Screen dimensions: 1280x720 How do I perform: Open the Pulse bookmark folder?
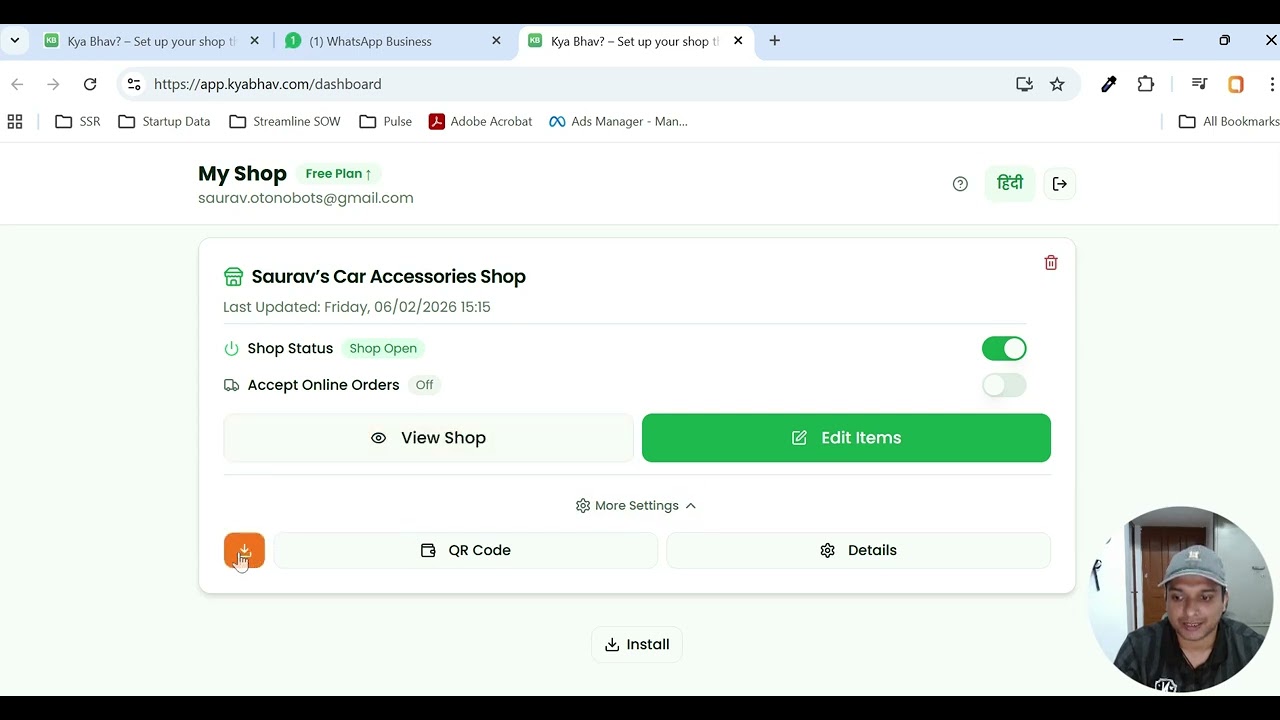pos(386,121)
